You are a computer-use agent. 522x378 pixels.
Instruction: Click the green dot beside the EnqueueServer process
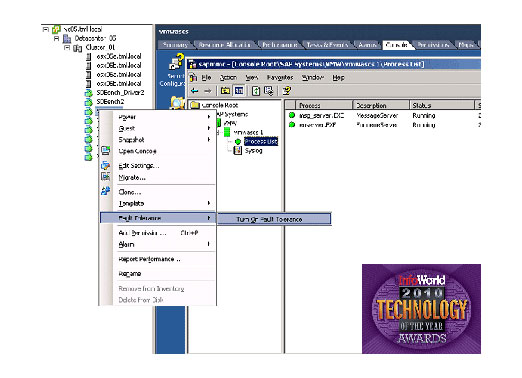(292, 125)
